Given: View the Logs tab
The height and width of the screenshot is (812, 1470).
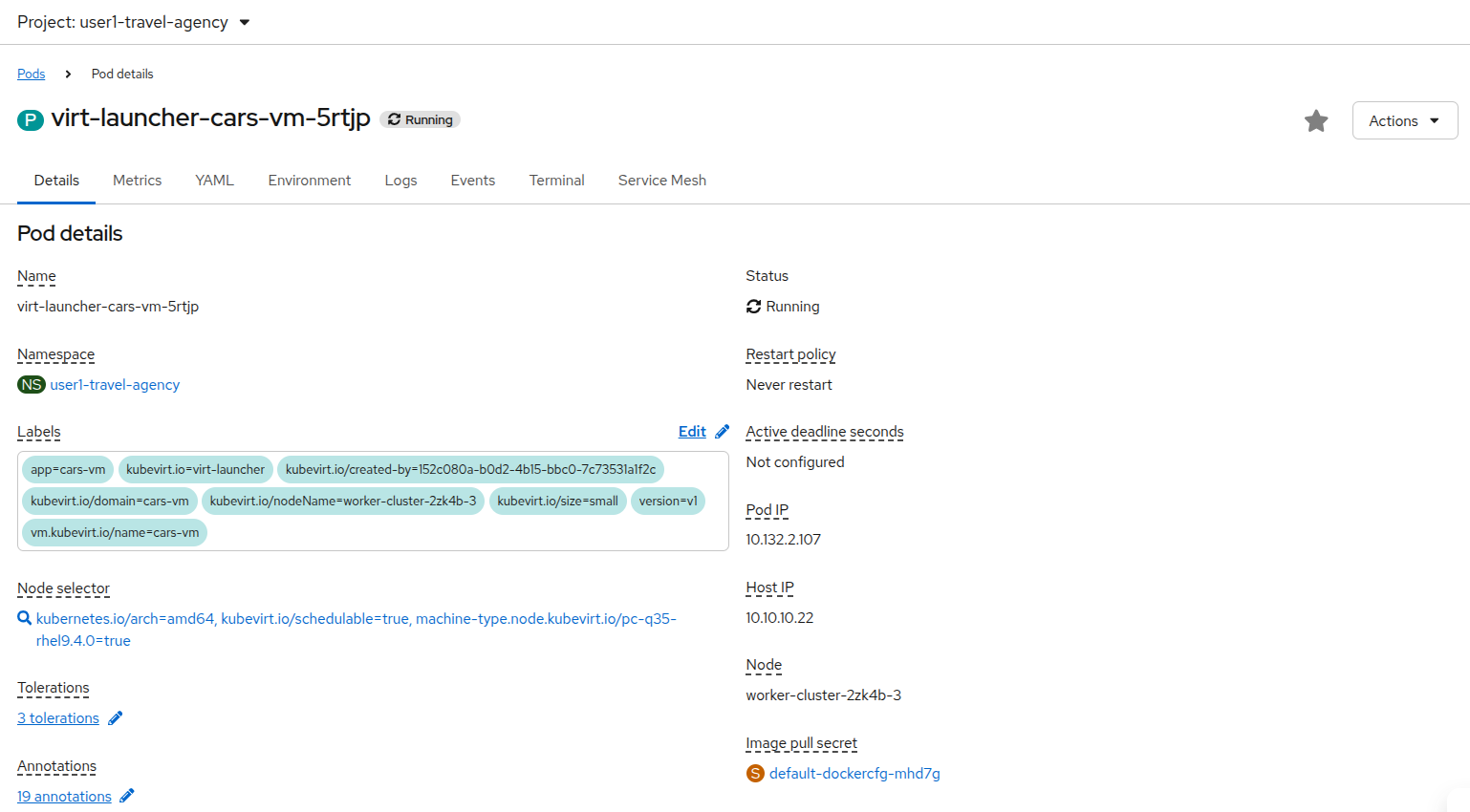Looking at the screenshot, I should pyautogui.click(x=400, y=181).
